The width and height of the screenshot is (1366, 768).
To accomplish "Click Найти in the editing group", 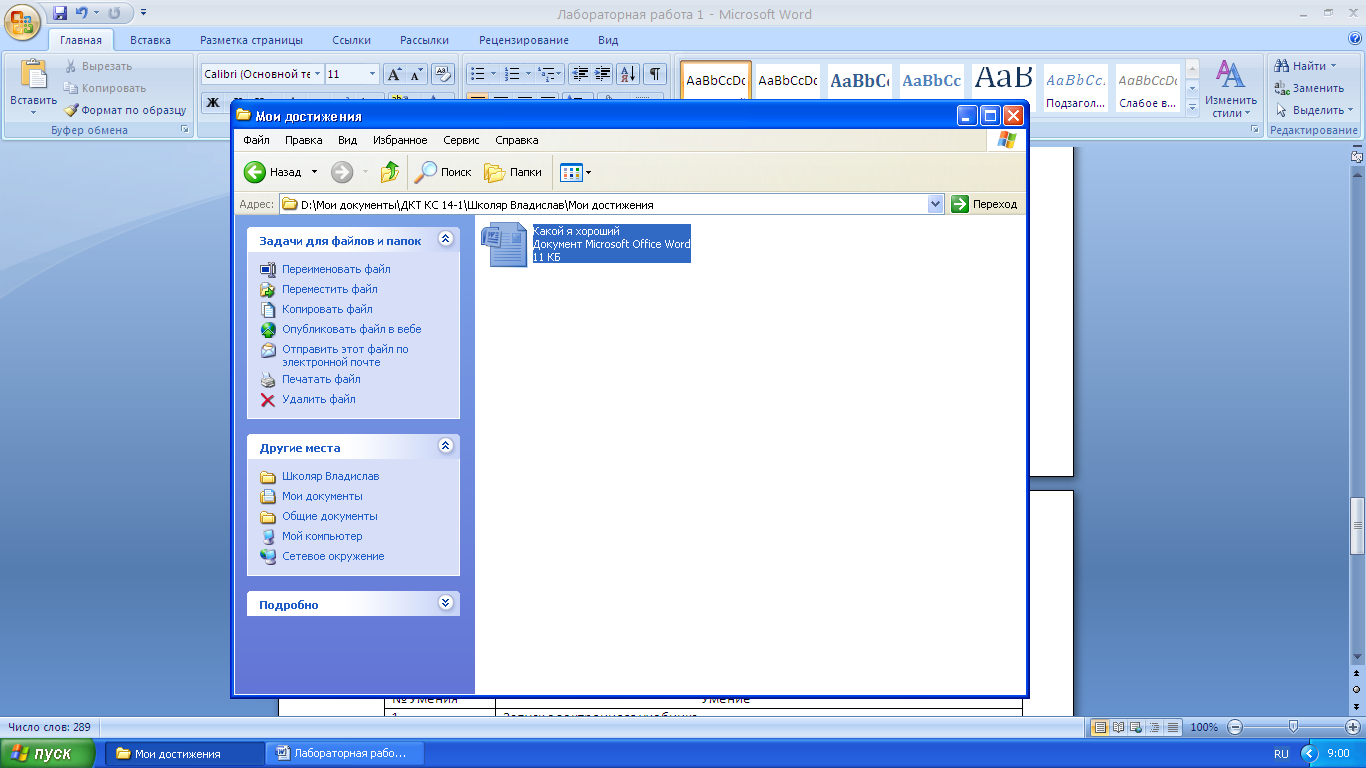I will [x=1306, y=66].
